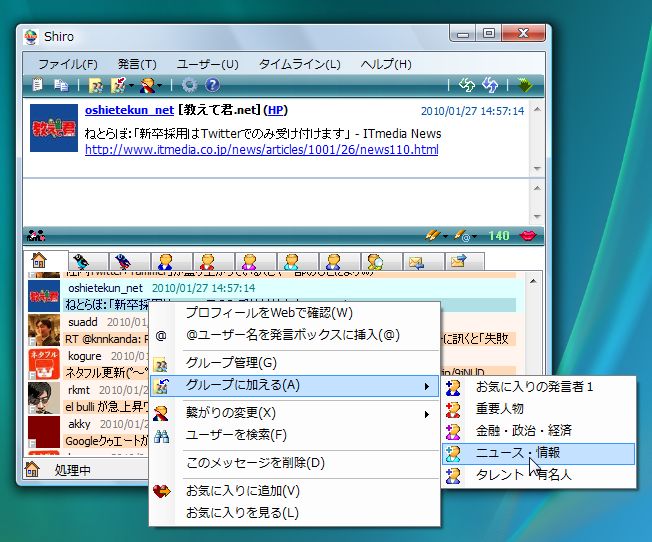Viewport: 652px width, 542px height.
Task: Click the red lips post icon
Action: point(528,236)
